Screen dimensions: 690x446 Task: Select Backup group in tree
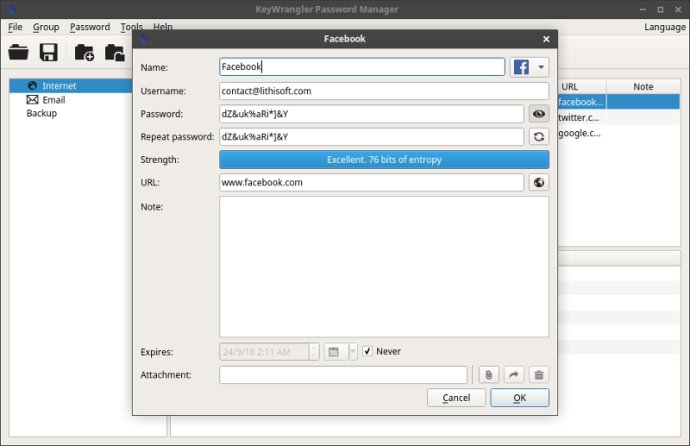click(x=41, y=113)
